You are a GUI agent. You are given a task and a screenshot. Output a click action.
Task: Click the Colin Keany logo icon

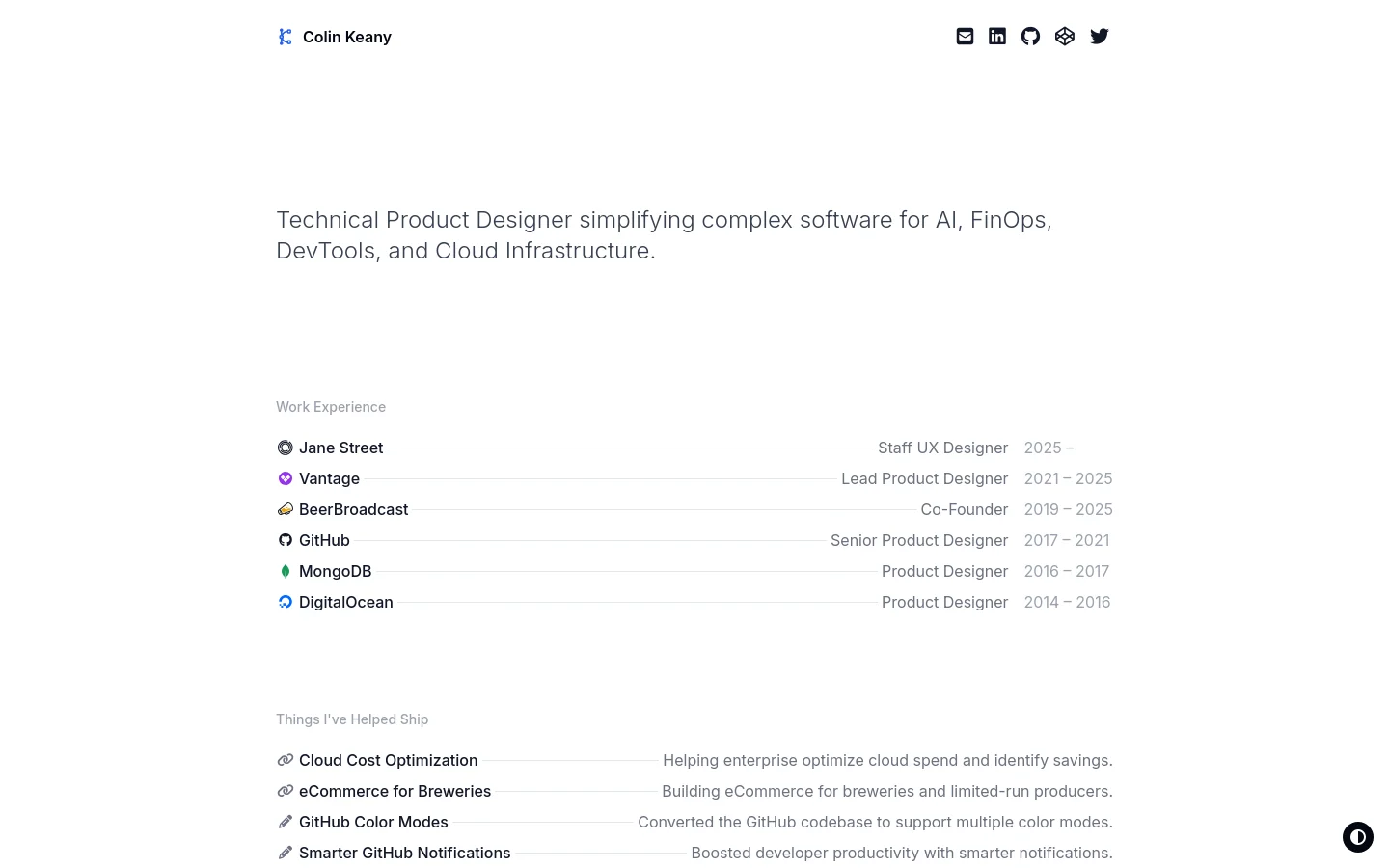(x=285, y=37)
